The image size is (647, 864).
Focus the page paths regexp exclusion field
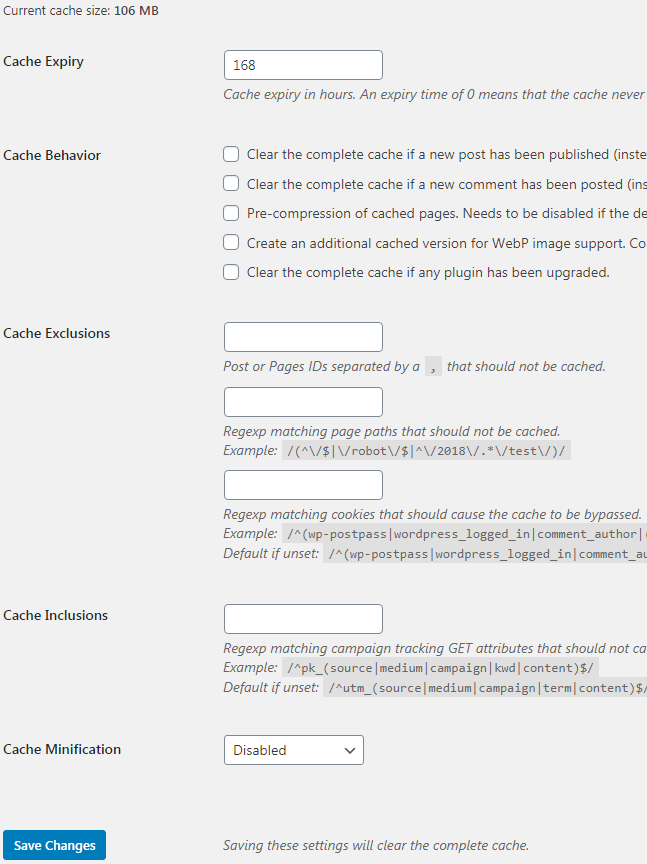pyautogui.click(x=303, y=402)
